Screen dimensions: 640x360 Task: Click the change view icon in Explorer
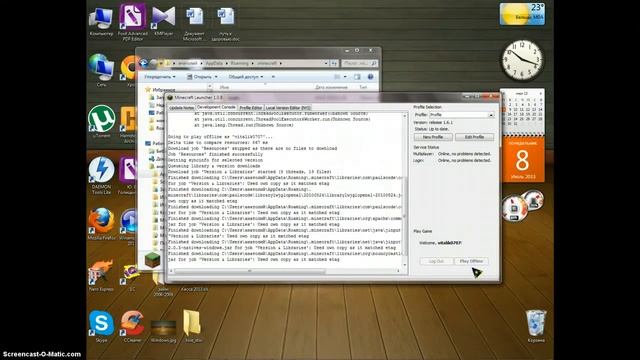point(337,77)
